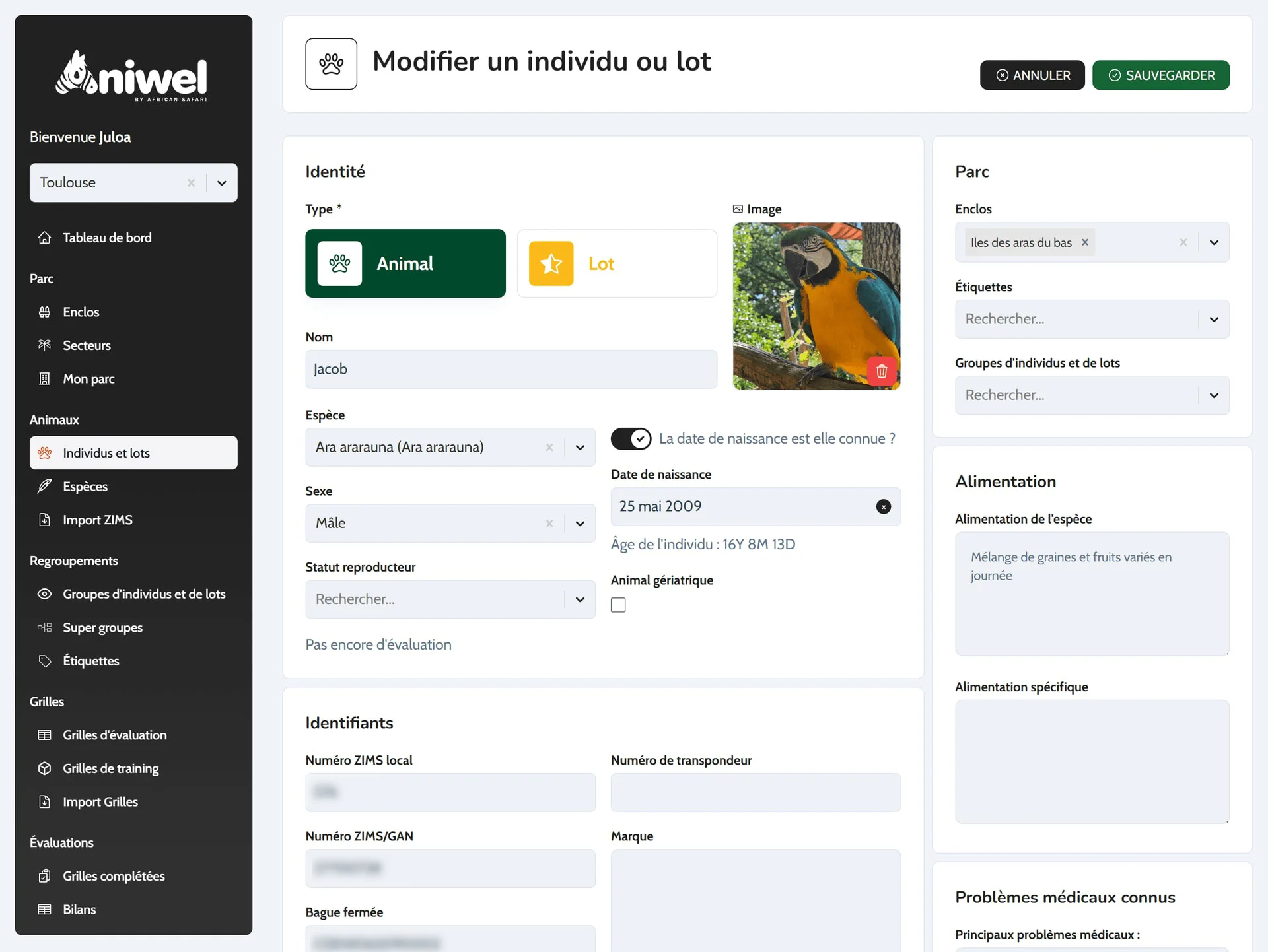The height and width of the screenshot is (952, 1268).
Task: Toggle the known birth date switch
Action: [x=631, y=439]
